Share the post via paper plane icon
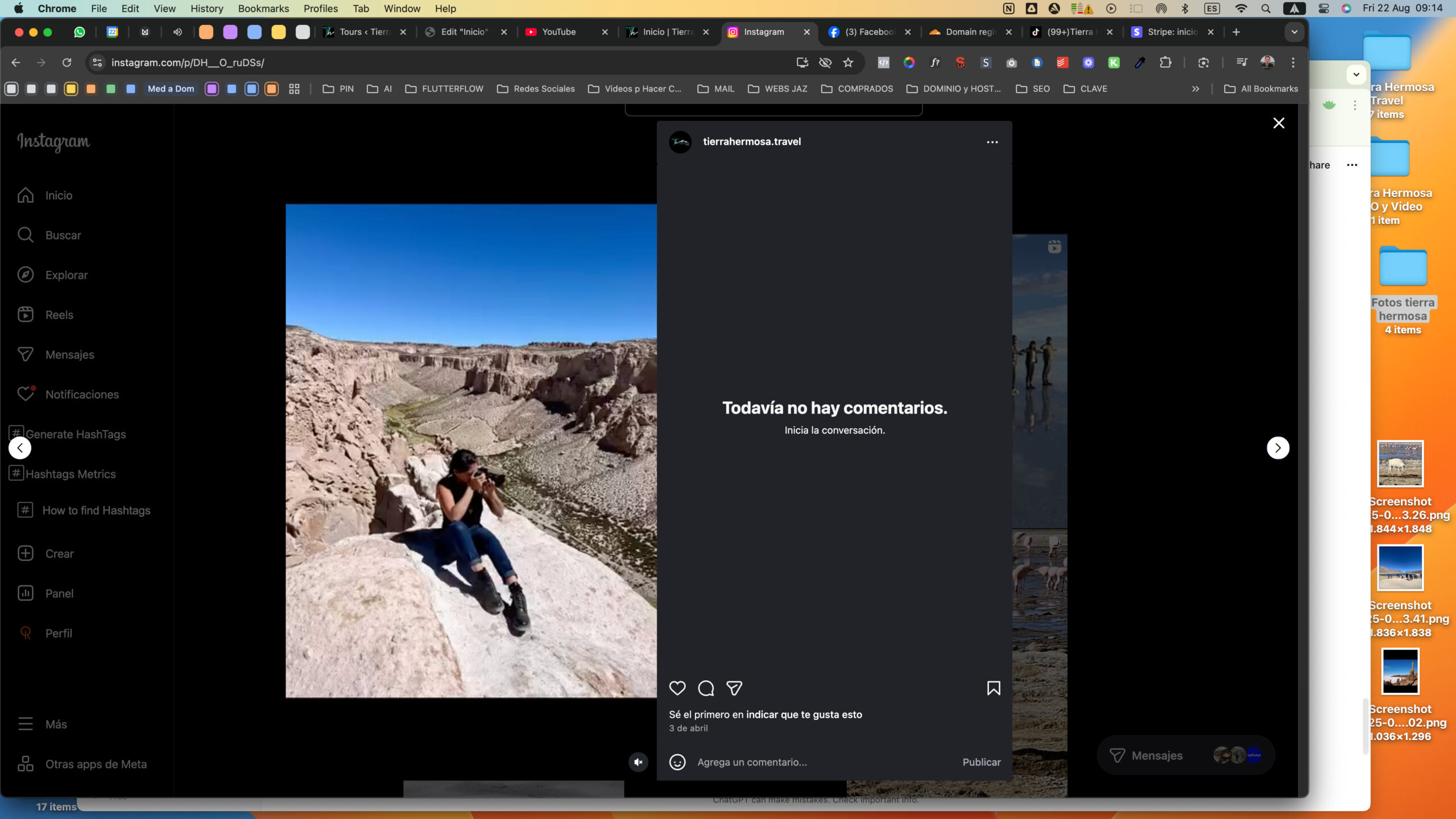 pos(734,688)
